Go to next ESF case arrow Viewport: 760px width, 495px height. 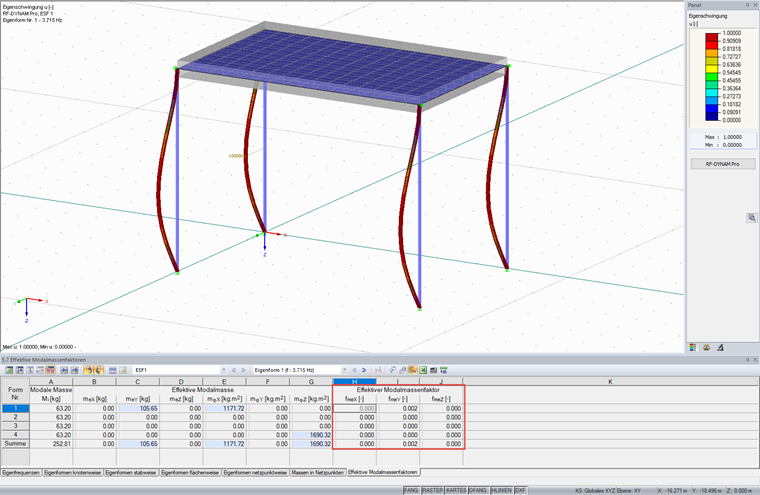point(243,370)
